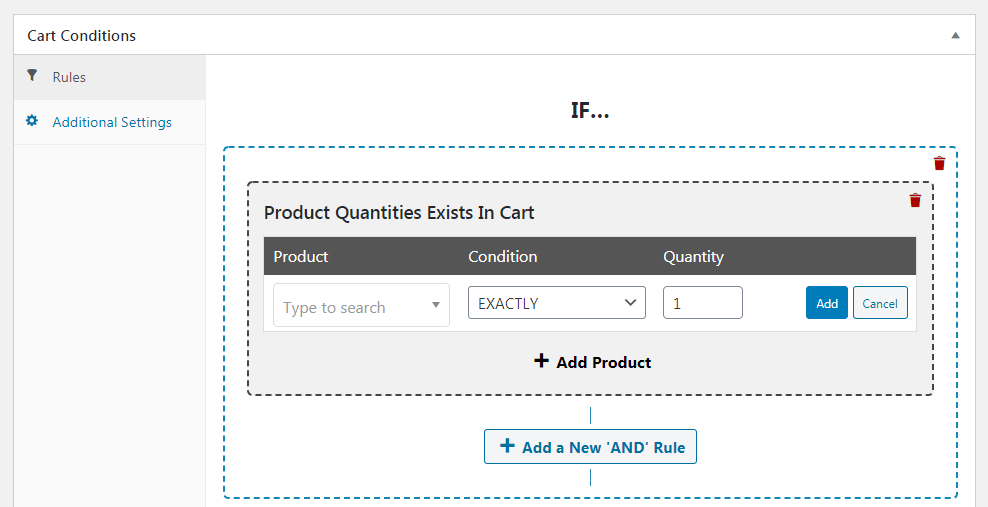Delete the outer condition group trash icon

(x=939, y=163)
